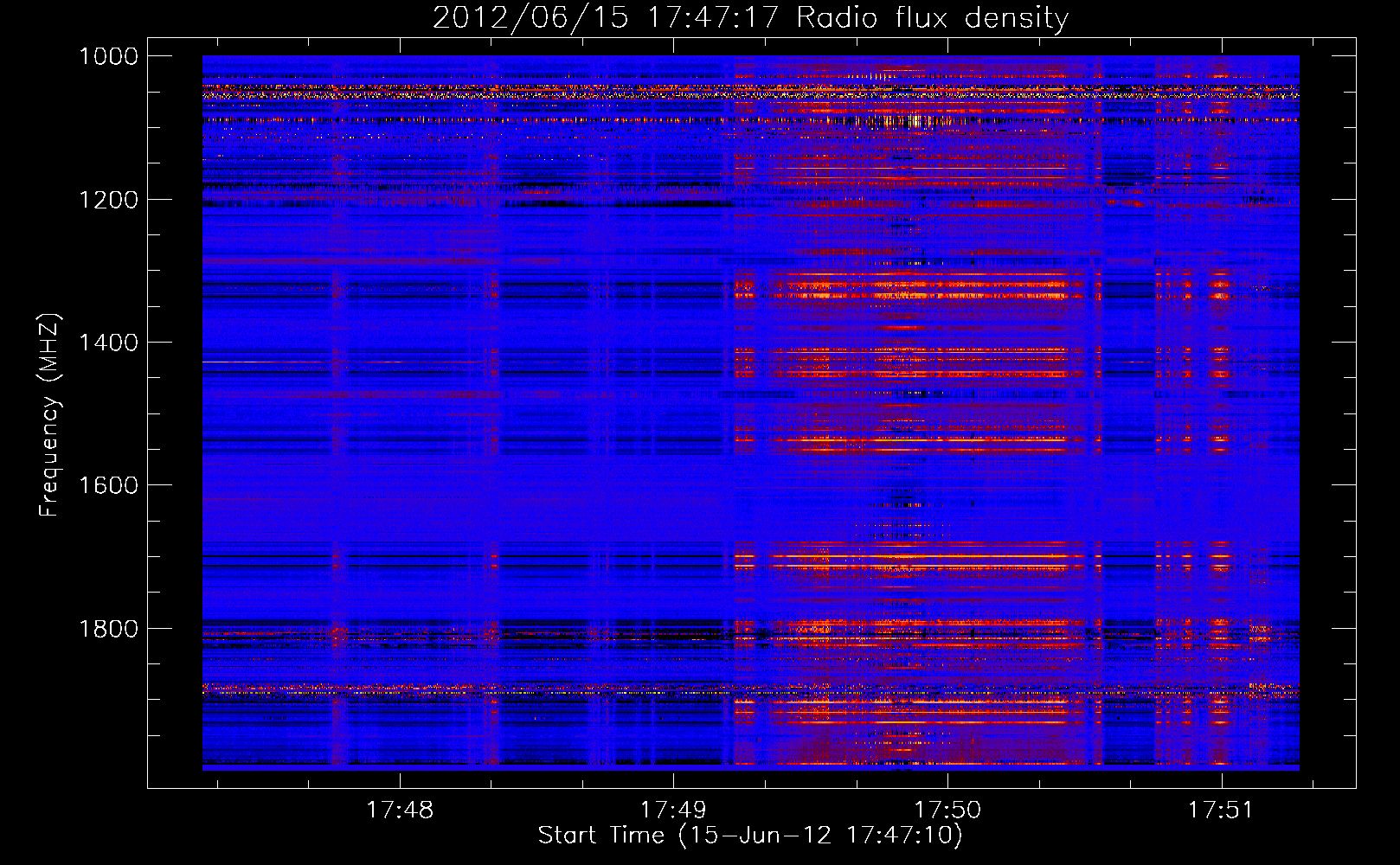The width and height of the screenshot is (1400, 865).
Task: Click the 17:51 time tick label
Action: (x=1220, y=810)
